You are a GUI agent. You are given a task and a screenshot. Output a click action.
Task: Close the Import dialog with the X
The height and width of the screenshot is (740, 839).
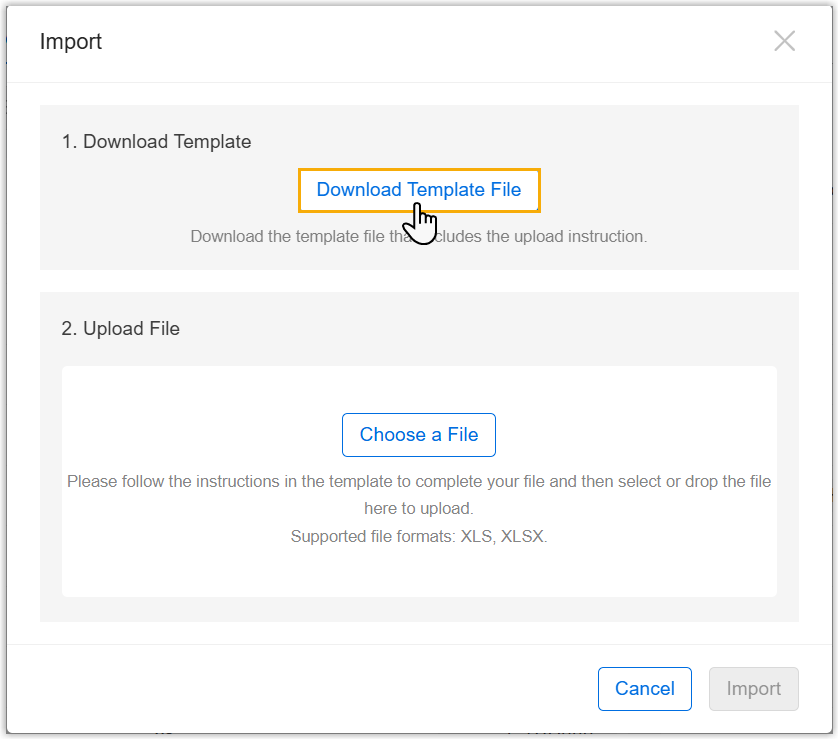(x=784, y=41)
